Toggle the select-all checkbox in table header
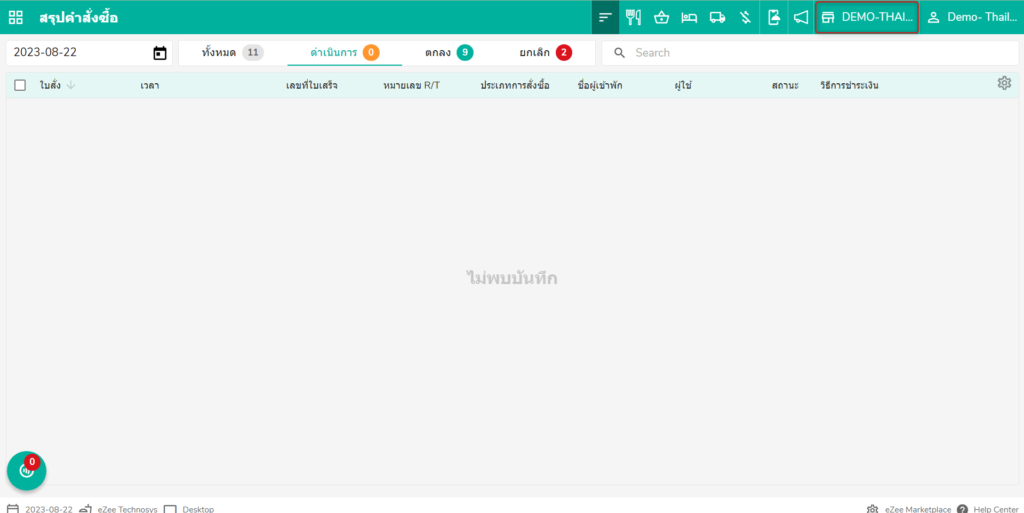This screenshot has height=513, width=1024. (x=20, y=86)
